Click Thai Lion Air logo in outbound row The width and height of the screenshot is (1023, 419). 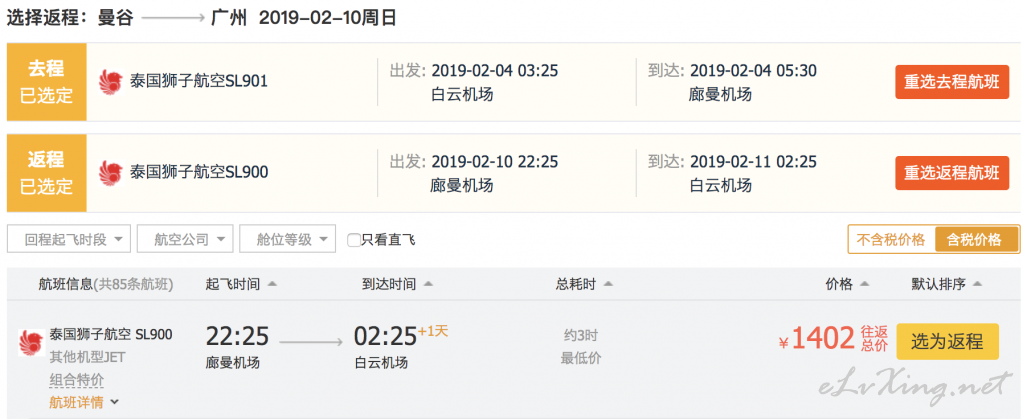point(111,82)
